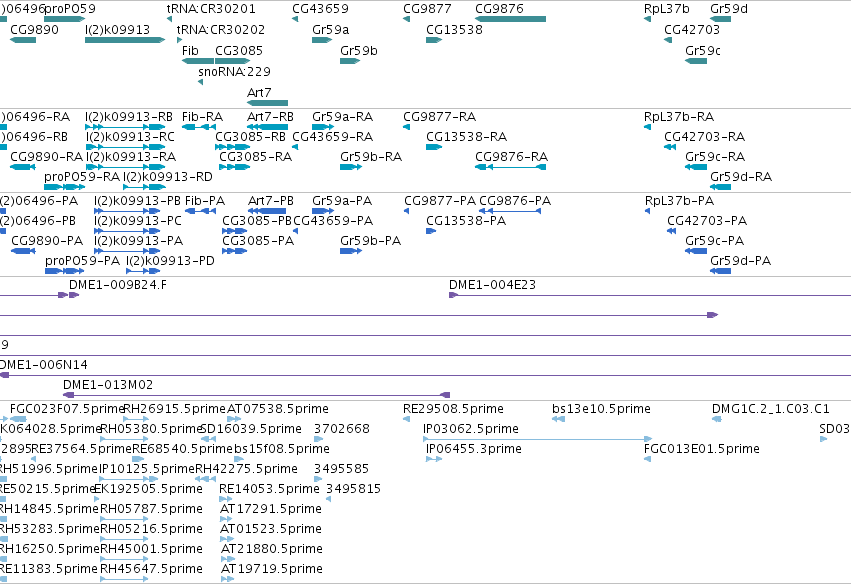The width and height of the screenshot is (851, 584).
Task: Select the Art7-RB transcript
Action: (x=267, y=127)
